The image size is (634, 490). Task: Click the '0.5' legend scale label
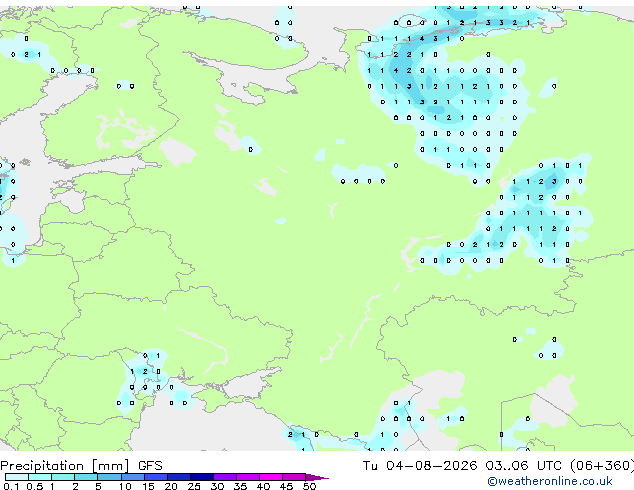pyautogui.click(x=34, y=486)
